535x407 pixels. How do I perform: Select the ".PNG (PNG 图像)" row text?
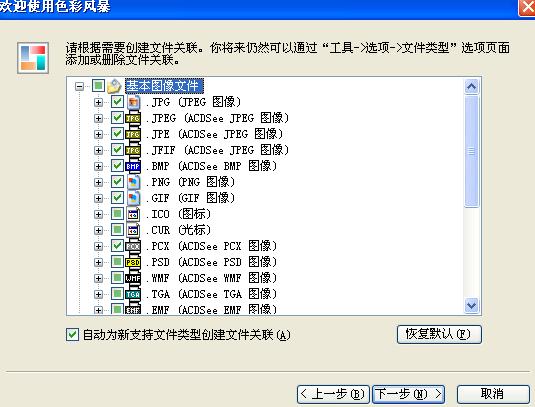click(191, 182)
